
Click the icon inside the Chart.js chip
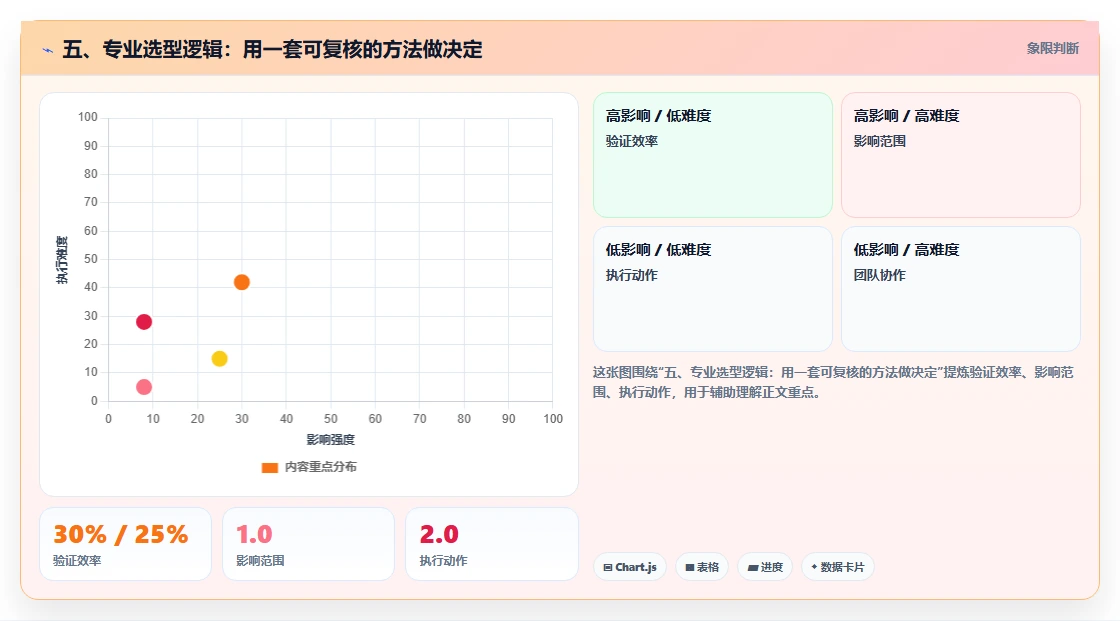point(608,567)
